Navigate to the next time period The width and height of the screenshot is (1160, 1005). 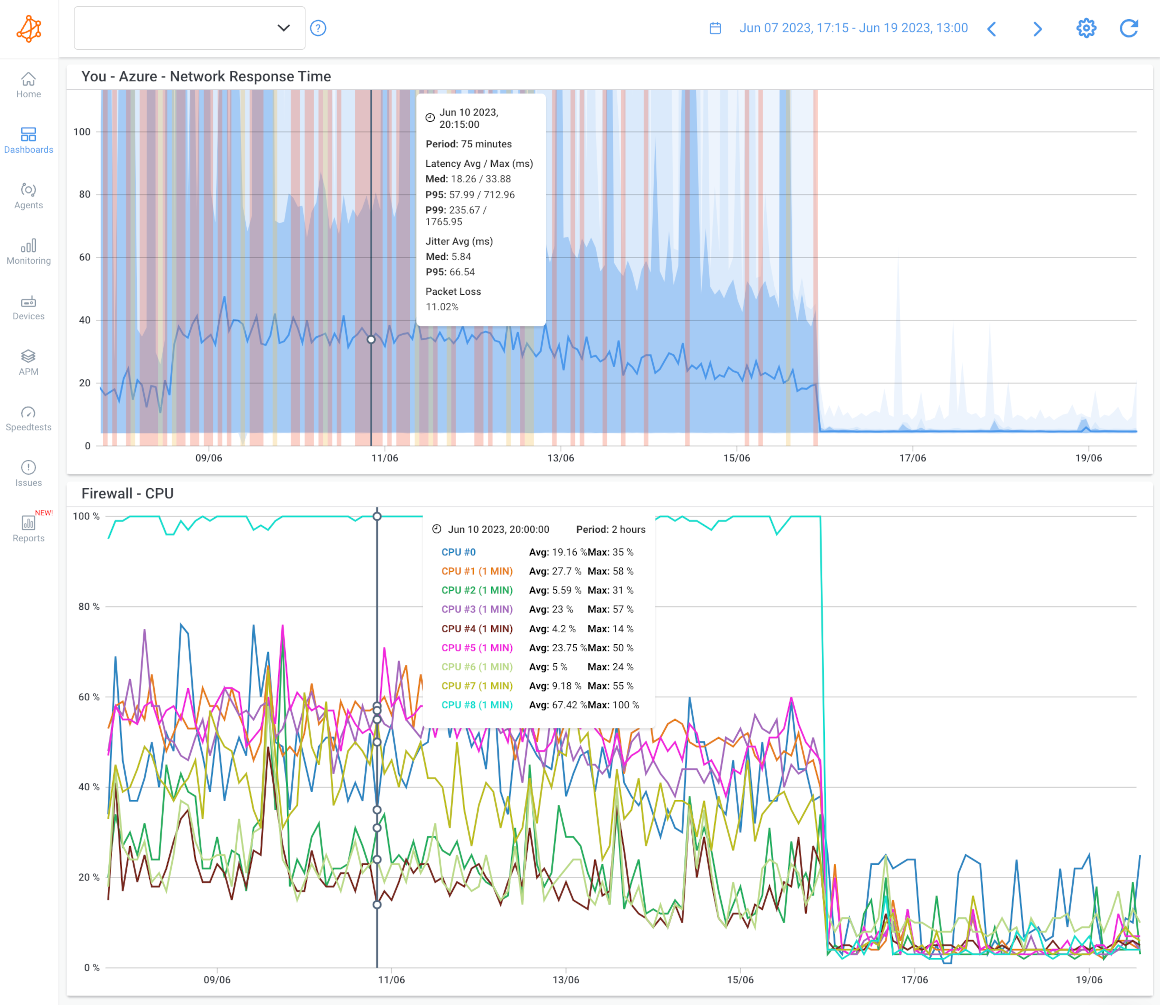tap(1037, 28)
